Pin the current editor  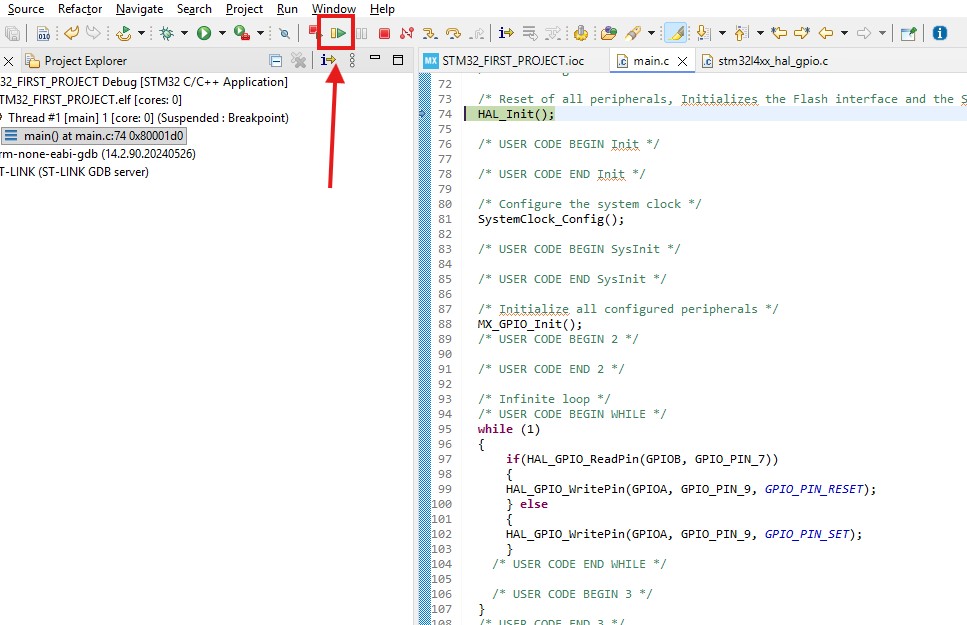[908, 32]
